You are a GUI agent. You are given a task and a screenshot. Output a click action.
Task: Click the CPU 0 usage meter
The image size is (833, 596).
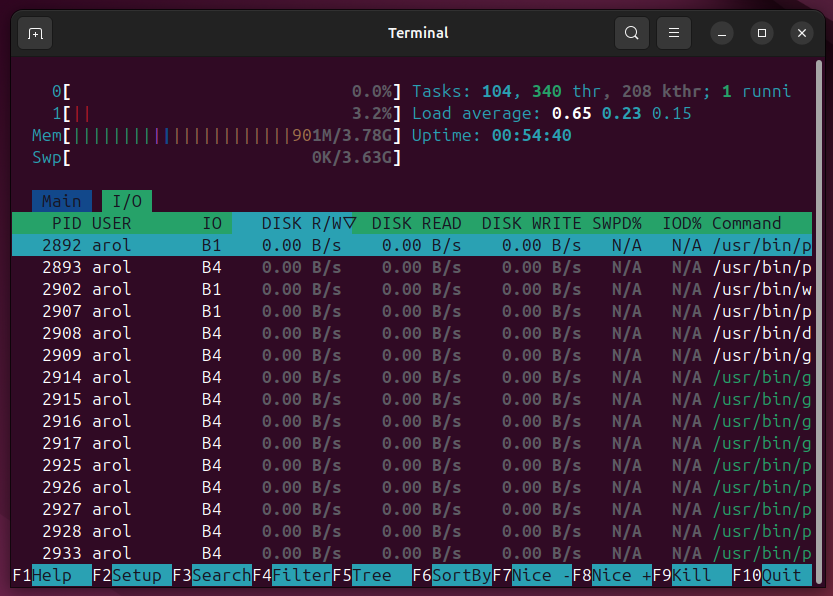[x=226, y=91]
